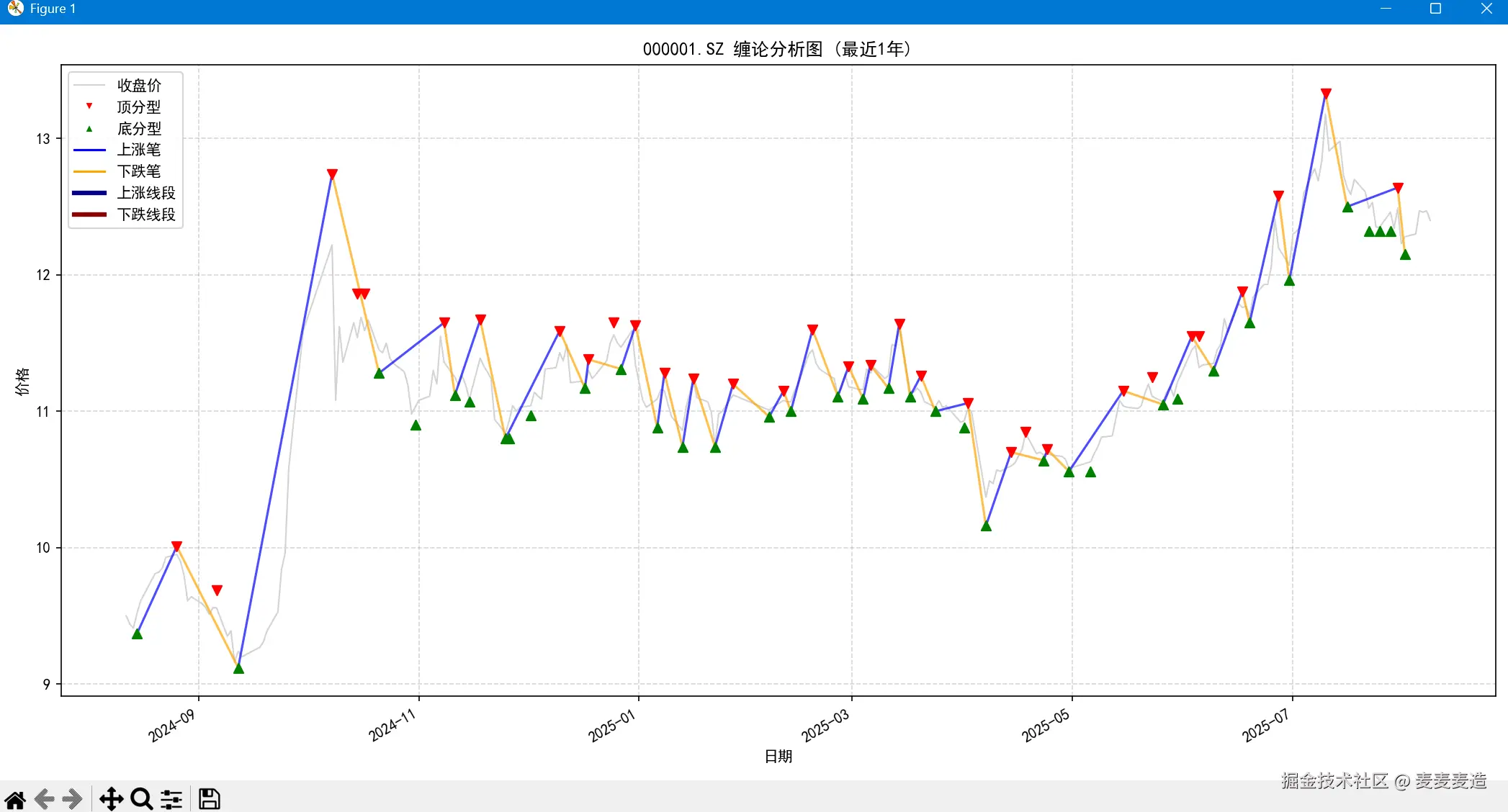Go back to previous view arrow
The width and height of the screenshot is (1508, 812).
tap(45, 799)
